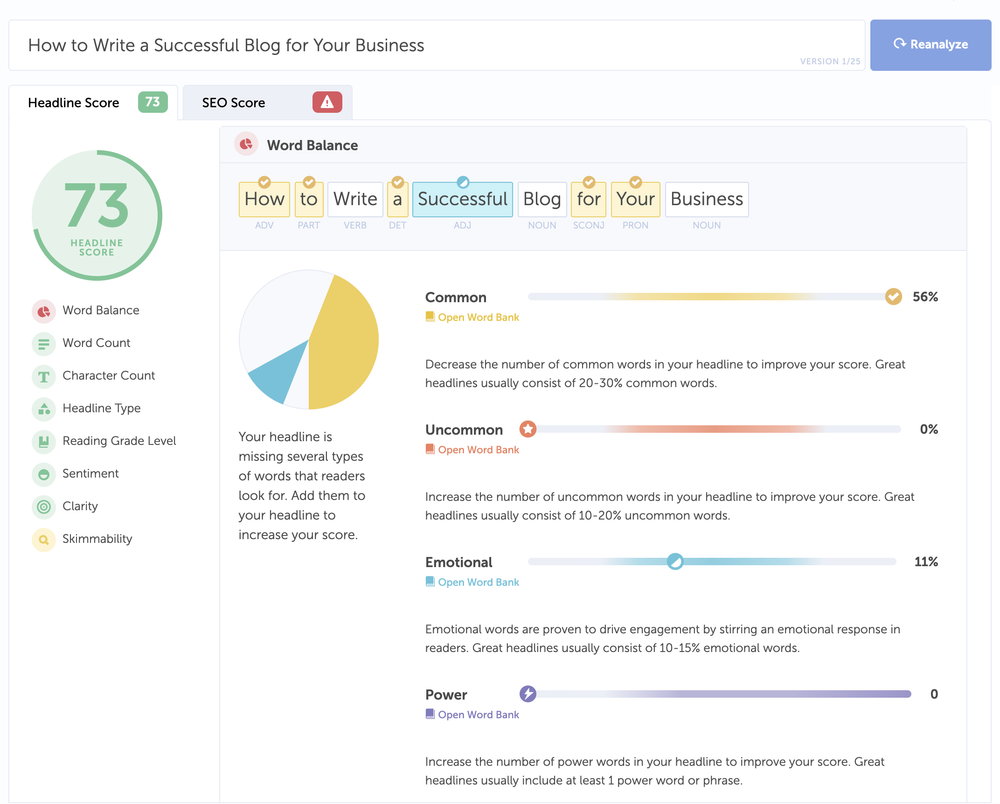Click the word balance pie chart
Screen dimensions: 1000x804
pos(309,339)
